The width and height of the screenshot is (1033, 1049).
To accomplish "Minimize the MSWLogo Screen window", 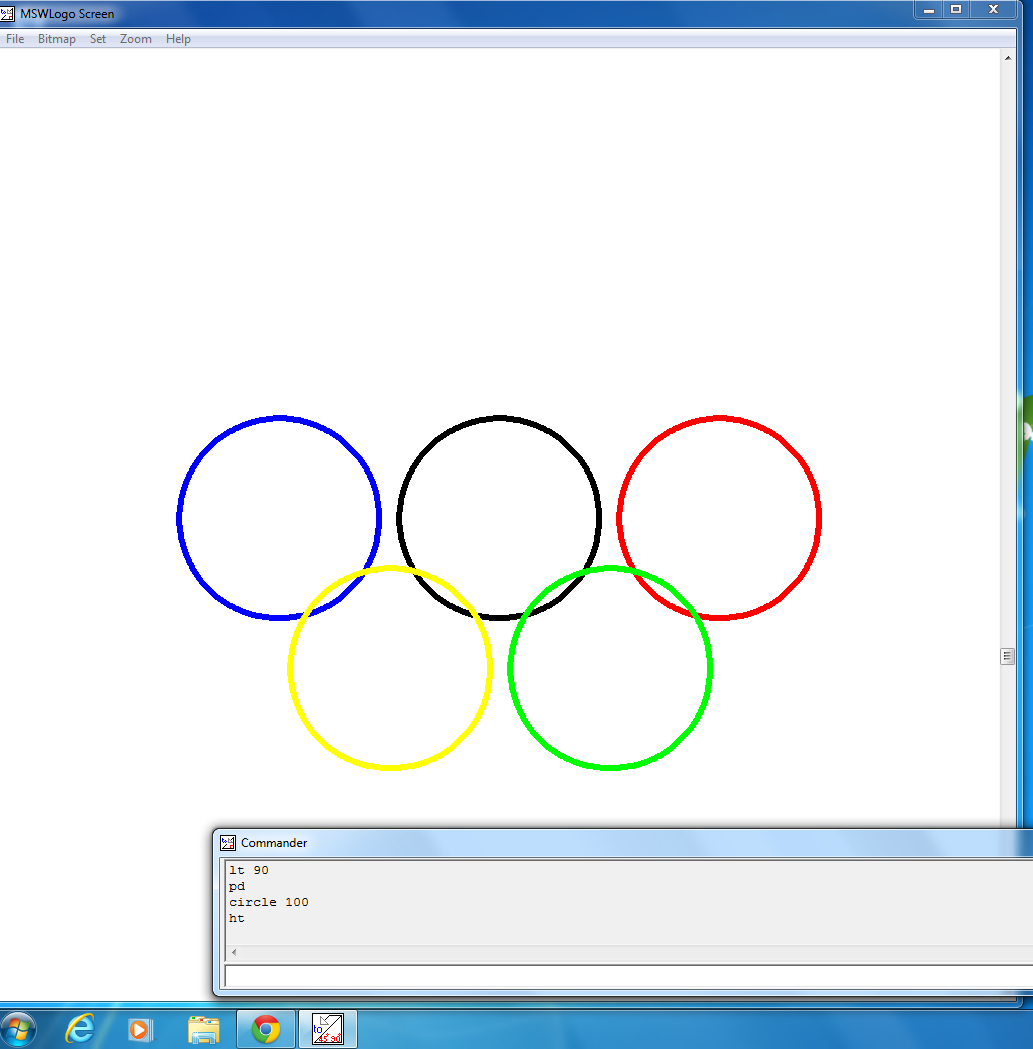I will [929, 10].
